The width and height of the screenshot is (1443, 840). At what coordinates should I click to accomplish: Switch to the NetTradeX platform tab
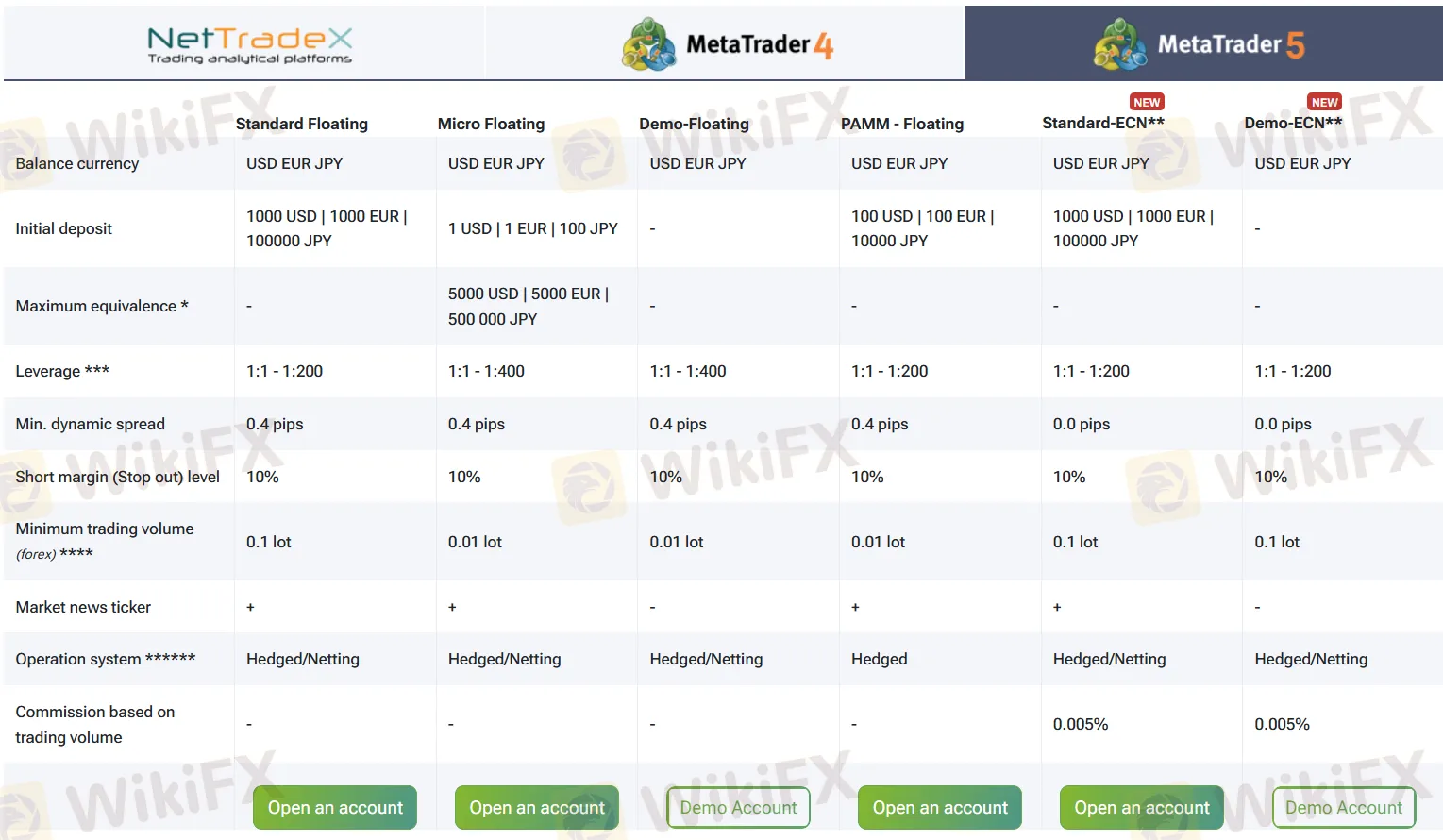tap(244, 42)
